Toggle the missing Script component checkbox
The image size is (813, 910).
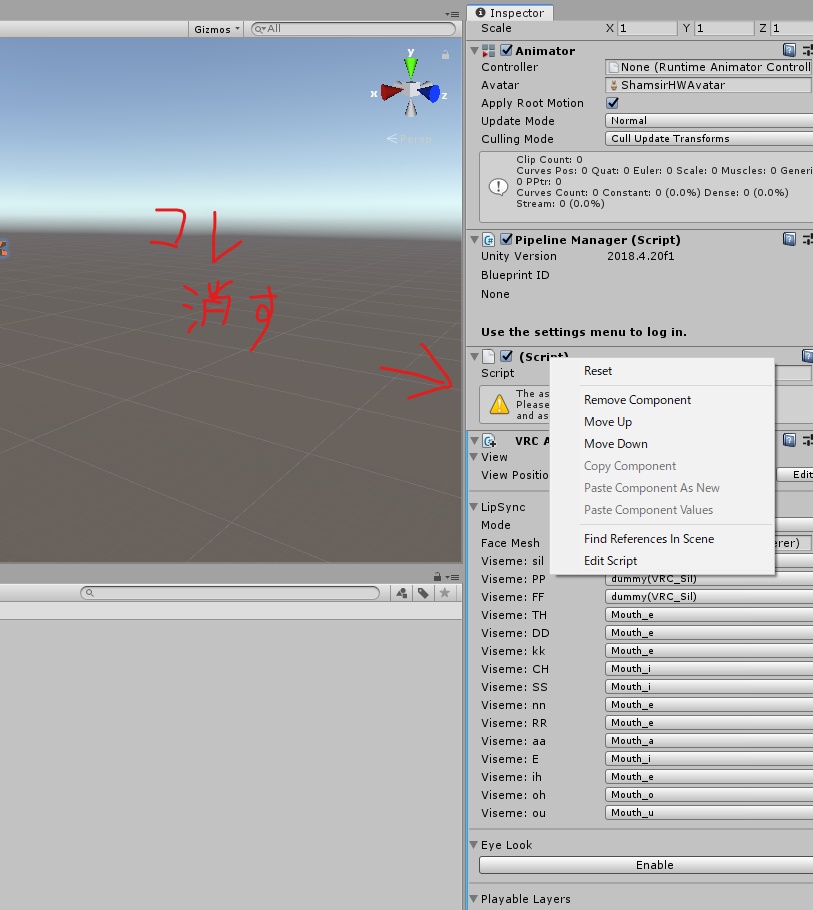507,356
